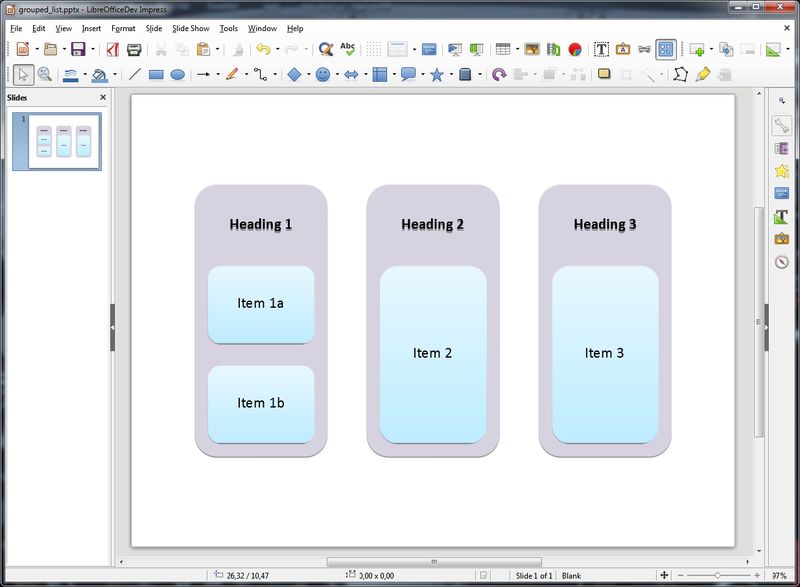Insert an image

coord(532,49)
